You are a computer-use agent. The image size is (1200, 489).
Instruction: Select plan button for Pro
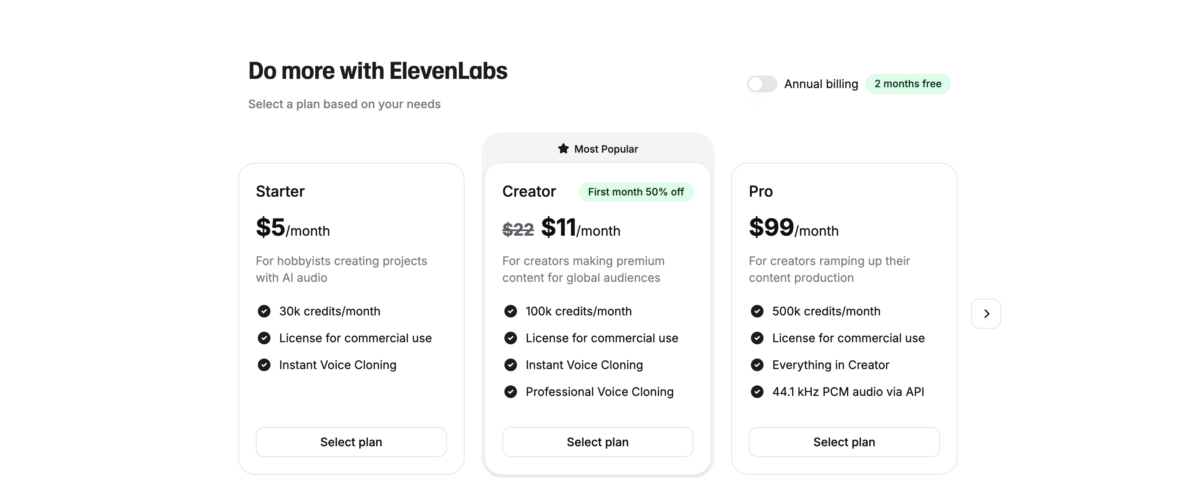844,442
